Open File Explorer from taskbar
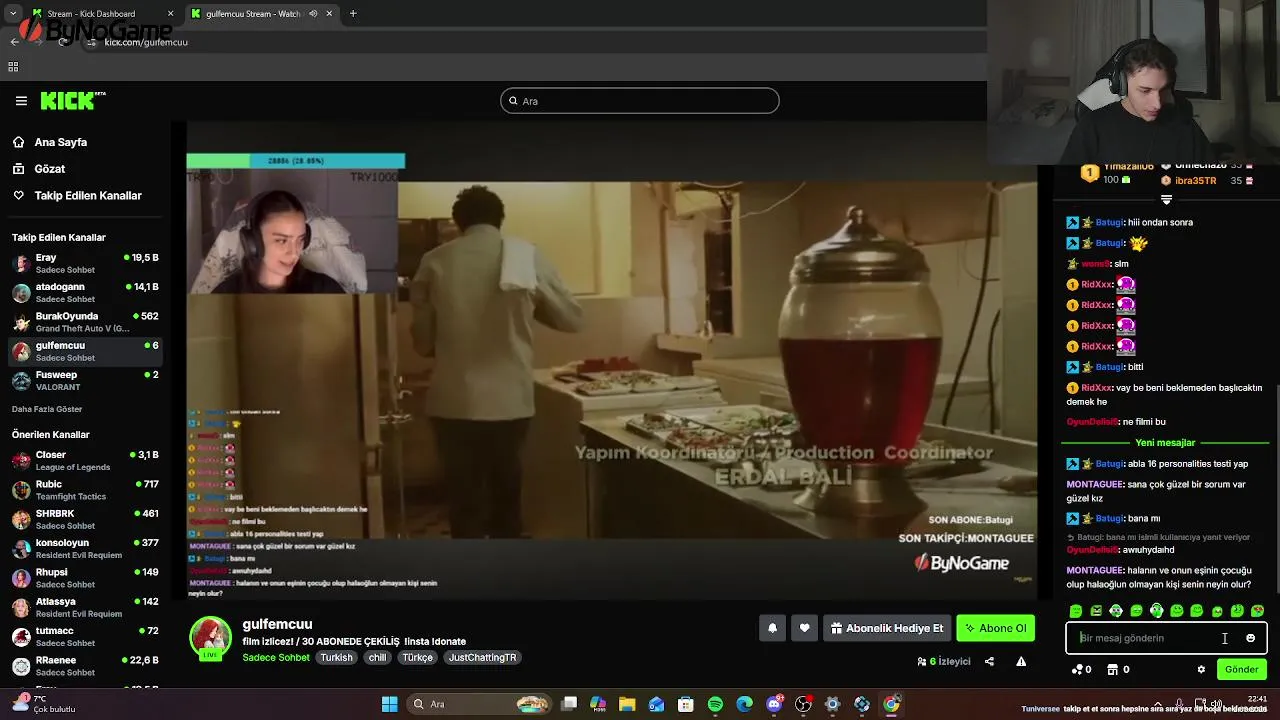The image size is (1280, 720). pos(627,705)
